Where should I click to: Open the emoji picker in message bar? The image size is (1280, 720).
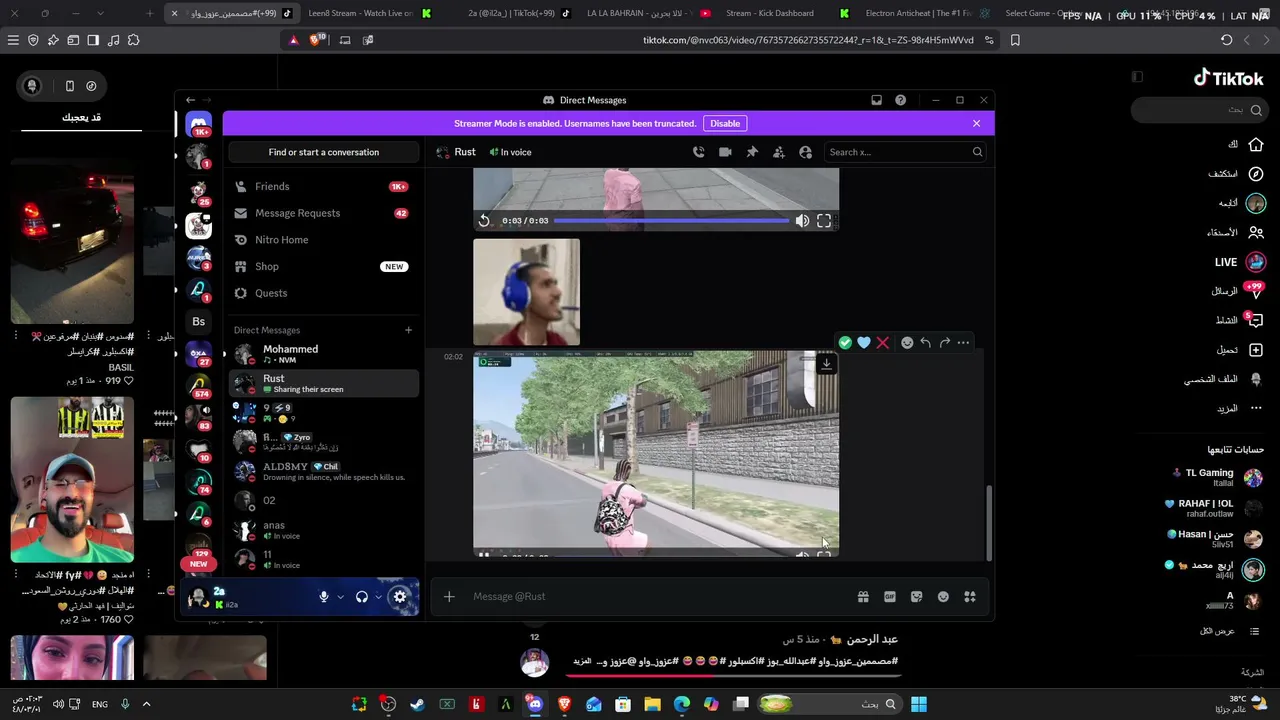click(x=943, y=597)
